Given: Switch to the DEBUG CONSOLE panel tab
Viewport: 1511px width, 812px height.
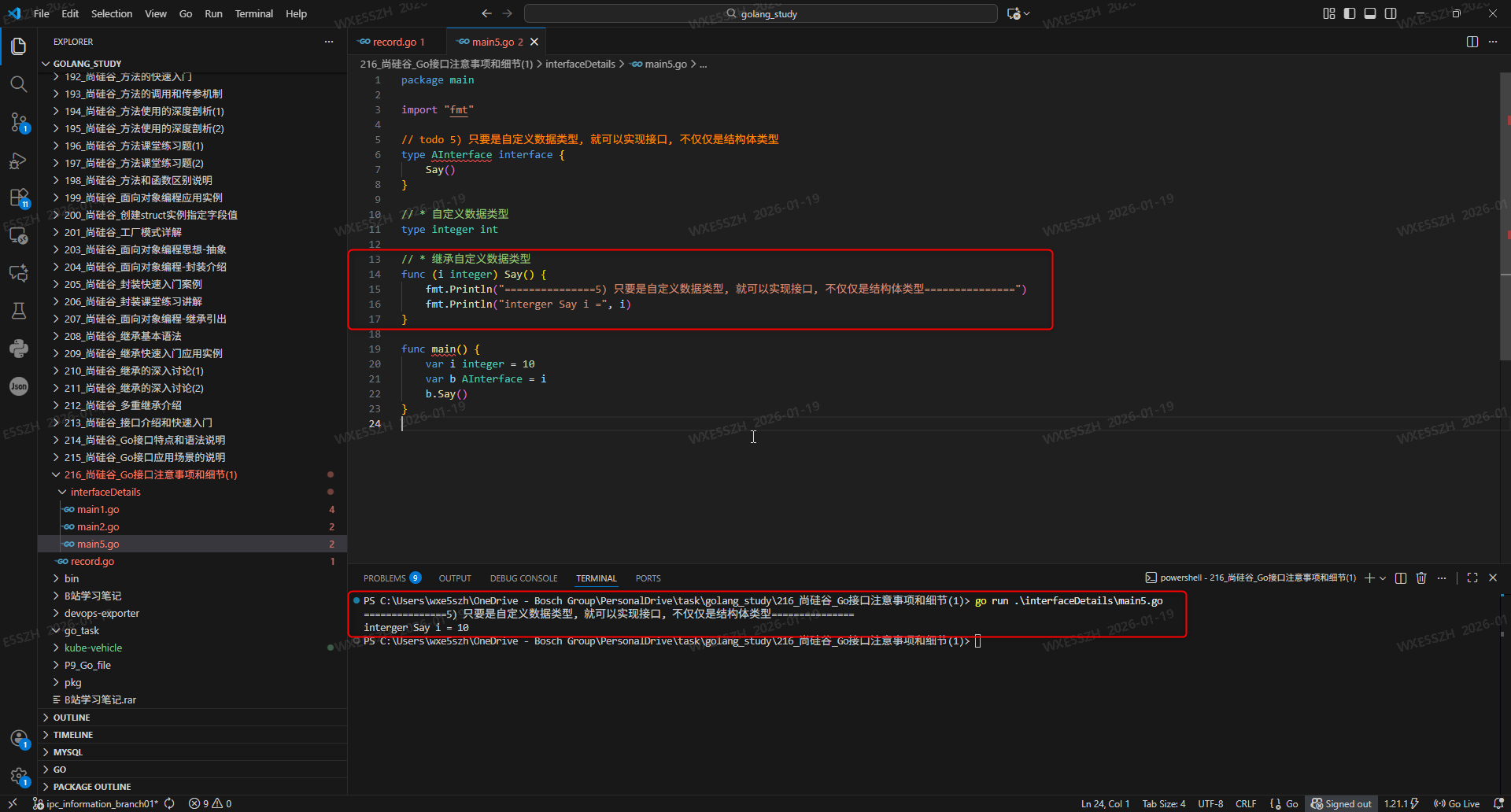Looking at the screenshot, I should pos(523,578).
